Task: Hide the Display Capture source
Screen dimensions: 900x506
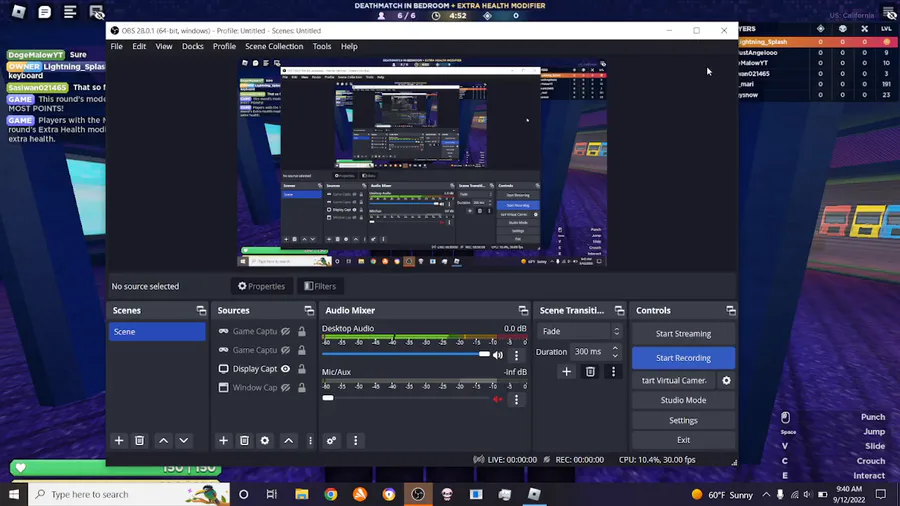Action: pos(285,369)
